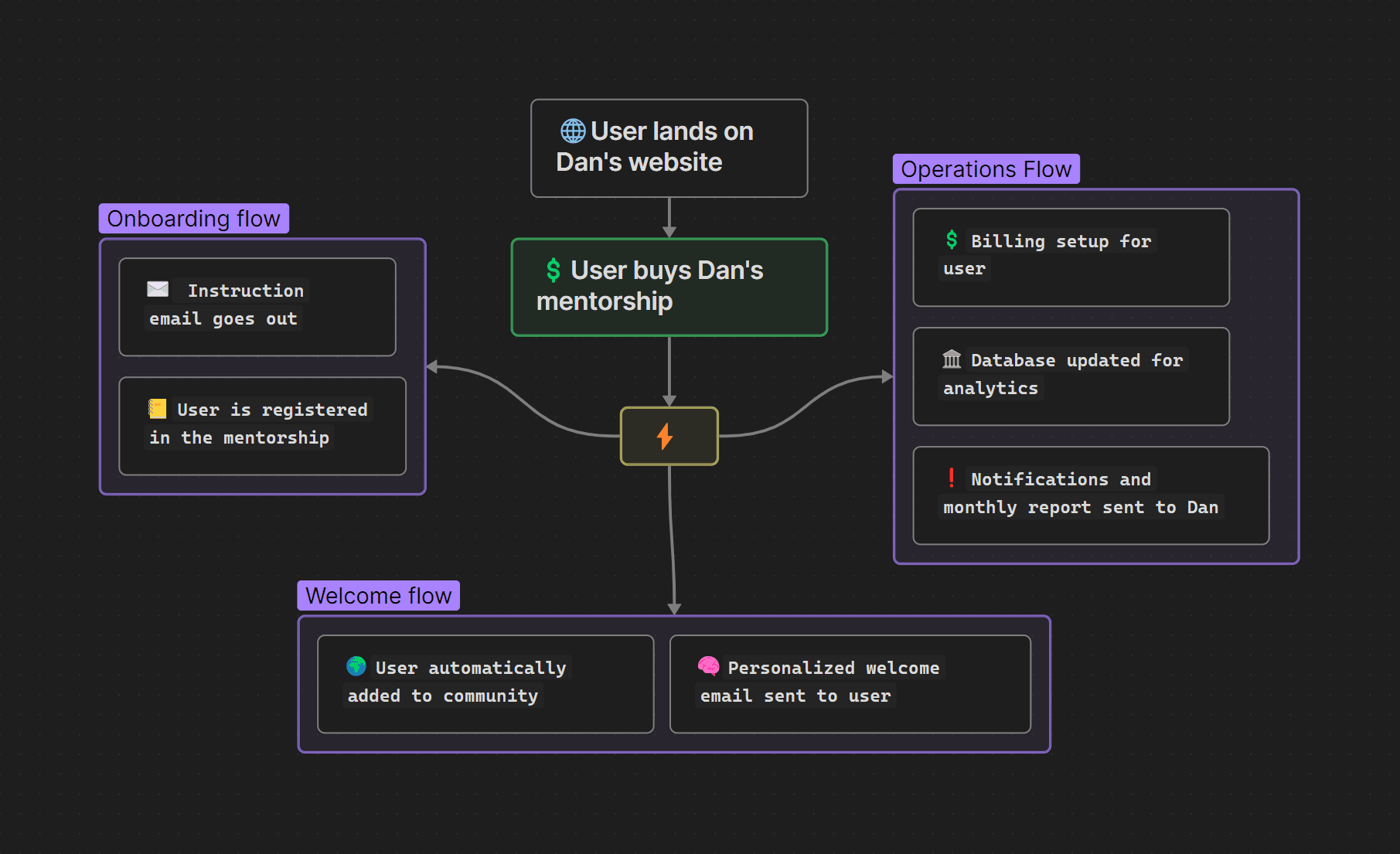Screen dimensions: 1400x854
Task: Click the envelope icon in Instruction email card
Action: 158,290
